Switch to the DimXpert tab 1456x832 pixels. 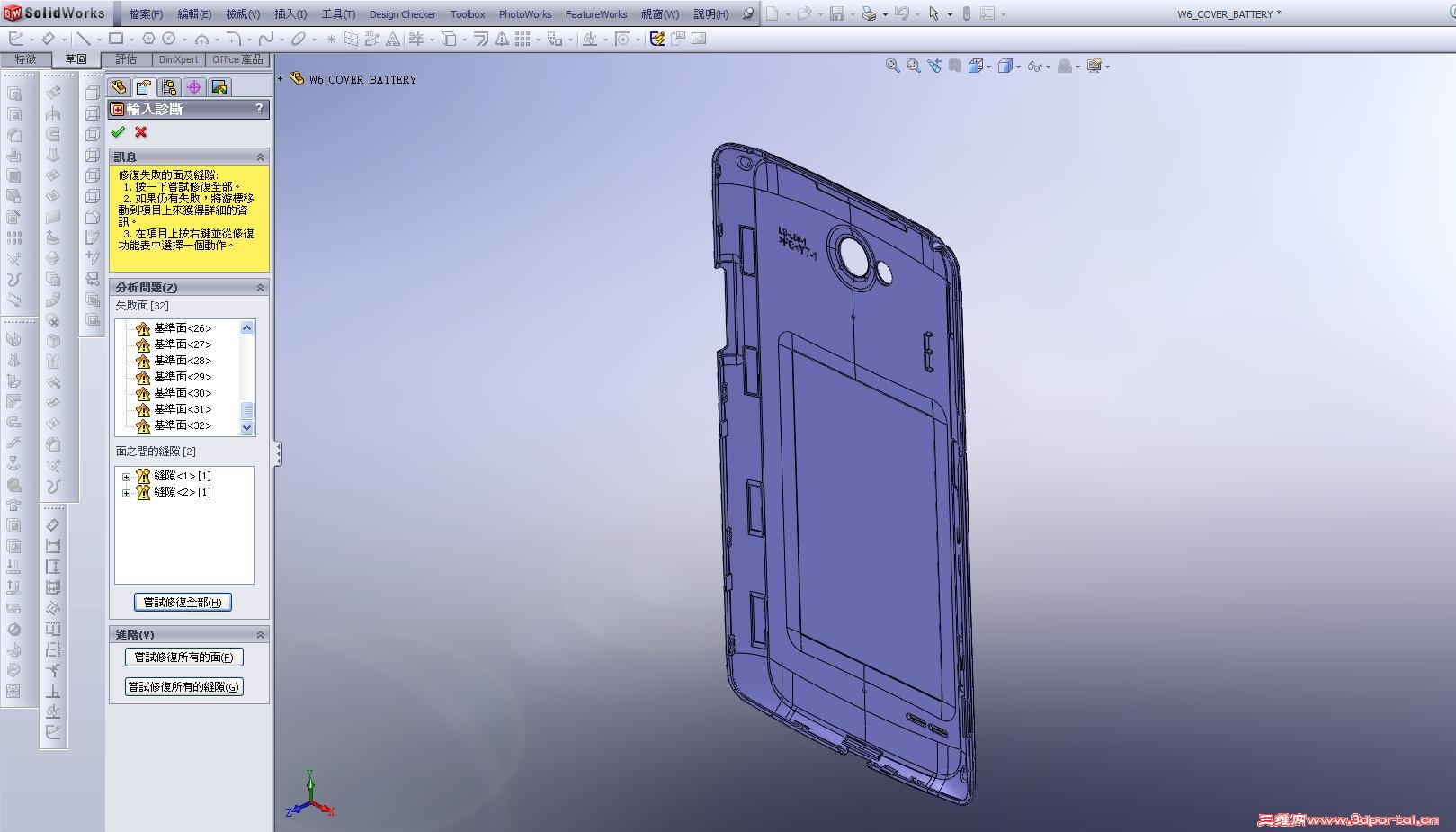tap(178, 59)
